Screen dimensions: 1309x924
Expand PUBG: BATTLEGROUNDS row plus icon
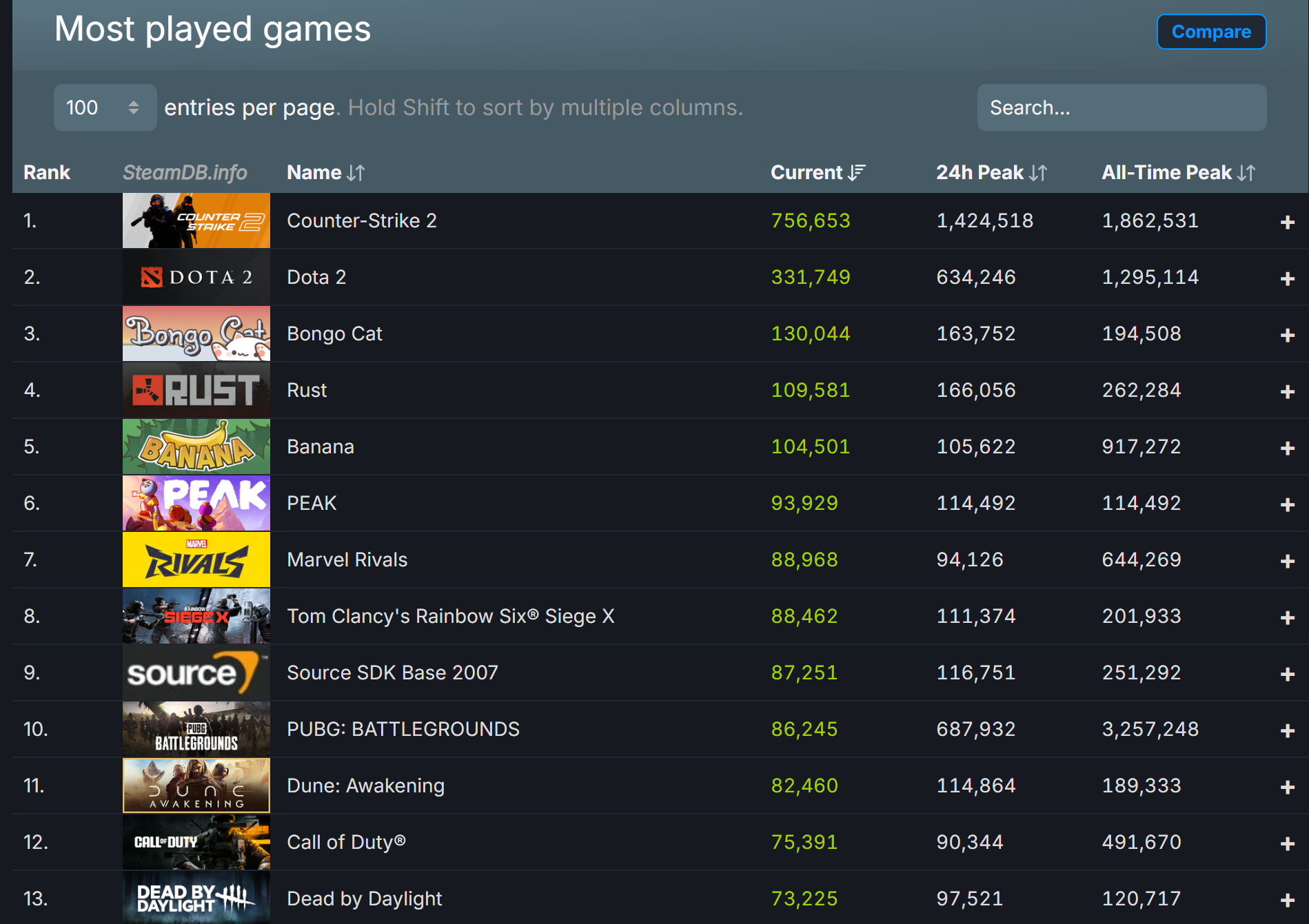click(x=1287, y=730)
